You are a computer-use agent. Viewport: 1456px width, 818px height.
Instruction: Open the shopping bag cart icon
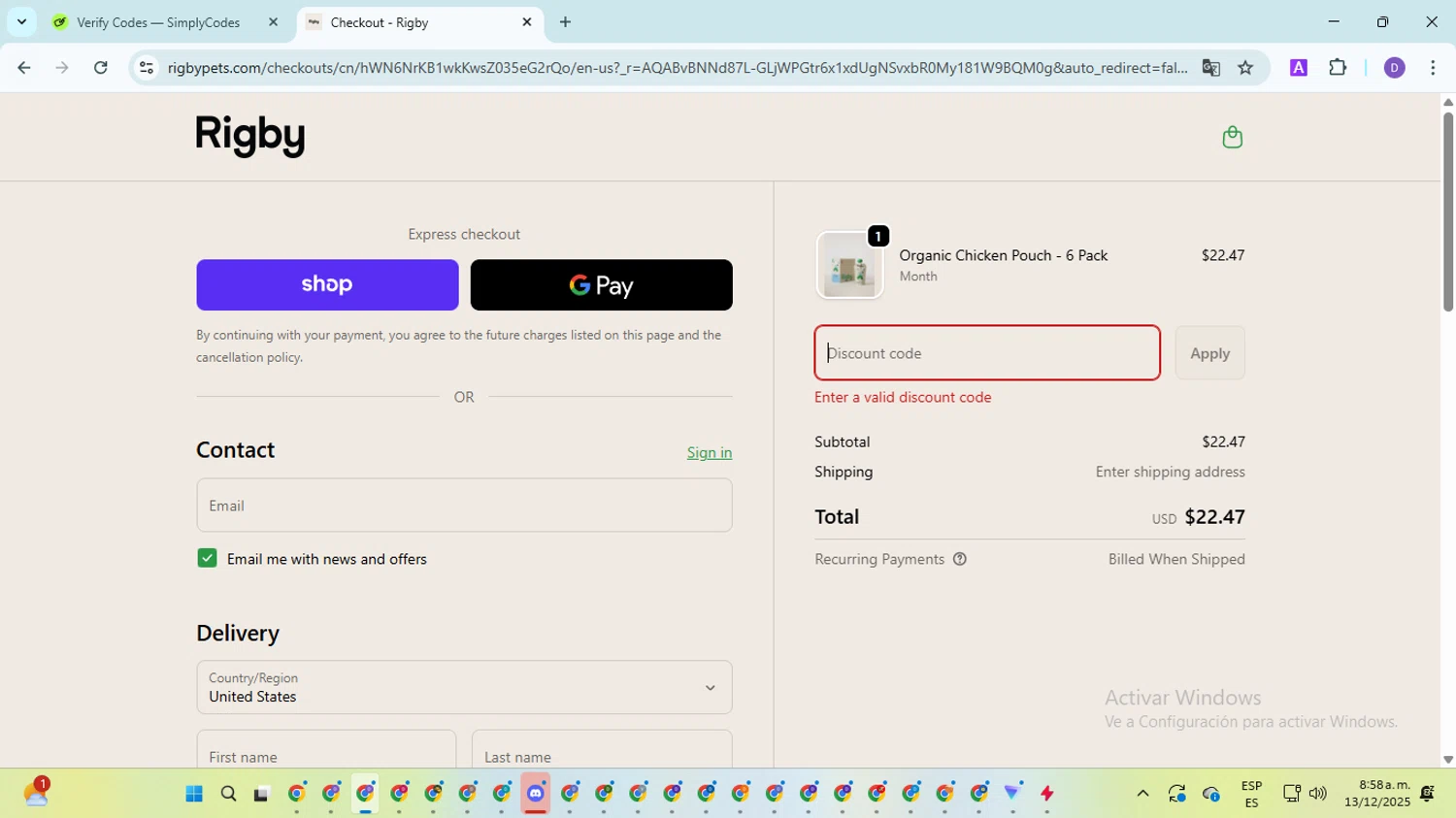coord(1232,137)
